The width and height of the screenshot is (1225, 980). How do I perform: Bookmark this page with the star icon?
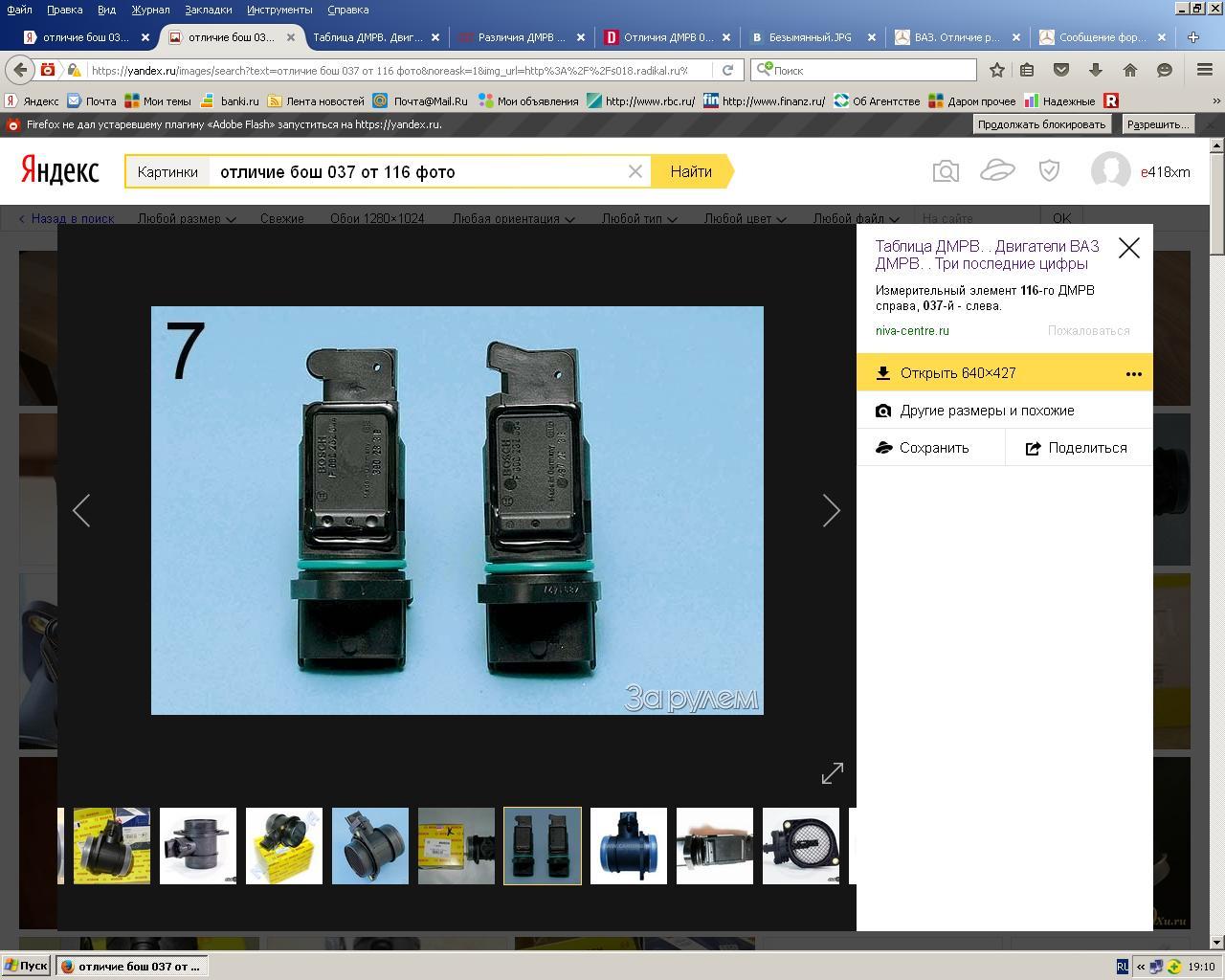[996, 70]
